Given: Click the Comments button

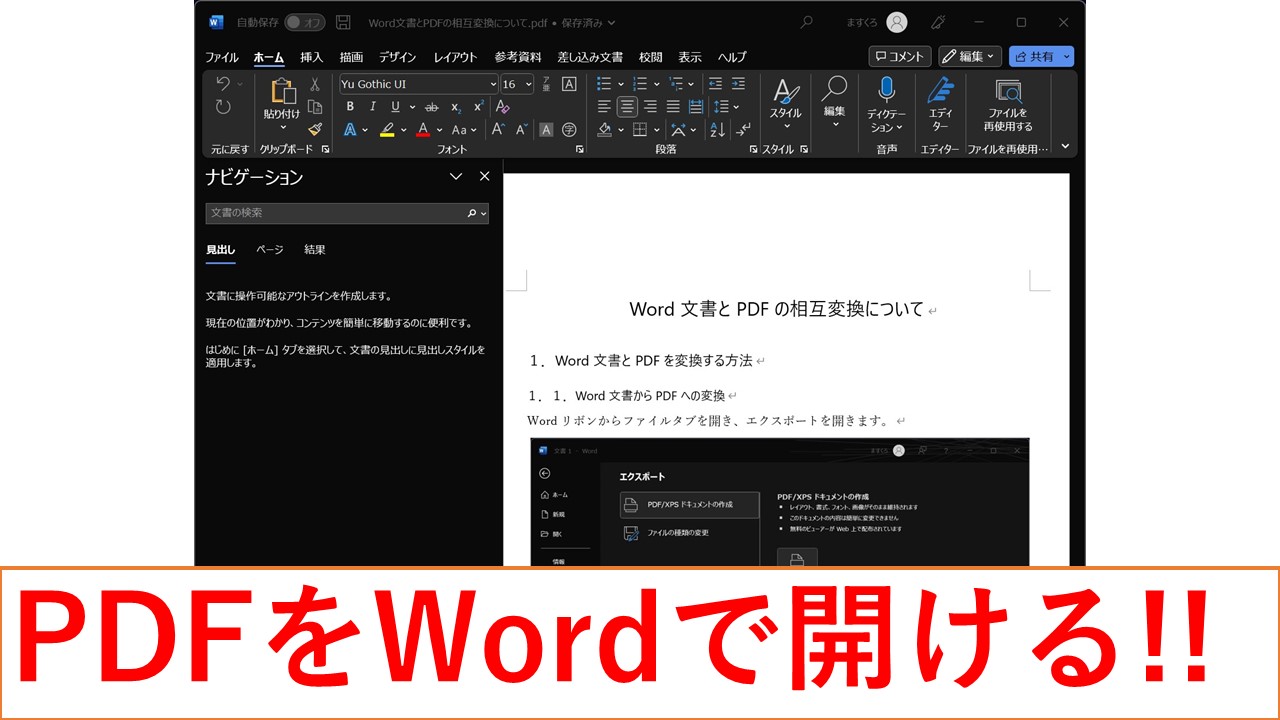Looking at the screenshot, I should point(900,57).
